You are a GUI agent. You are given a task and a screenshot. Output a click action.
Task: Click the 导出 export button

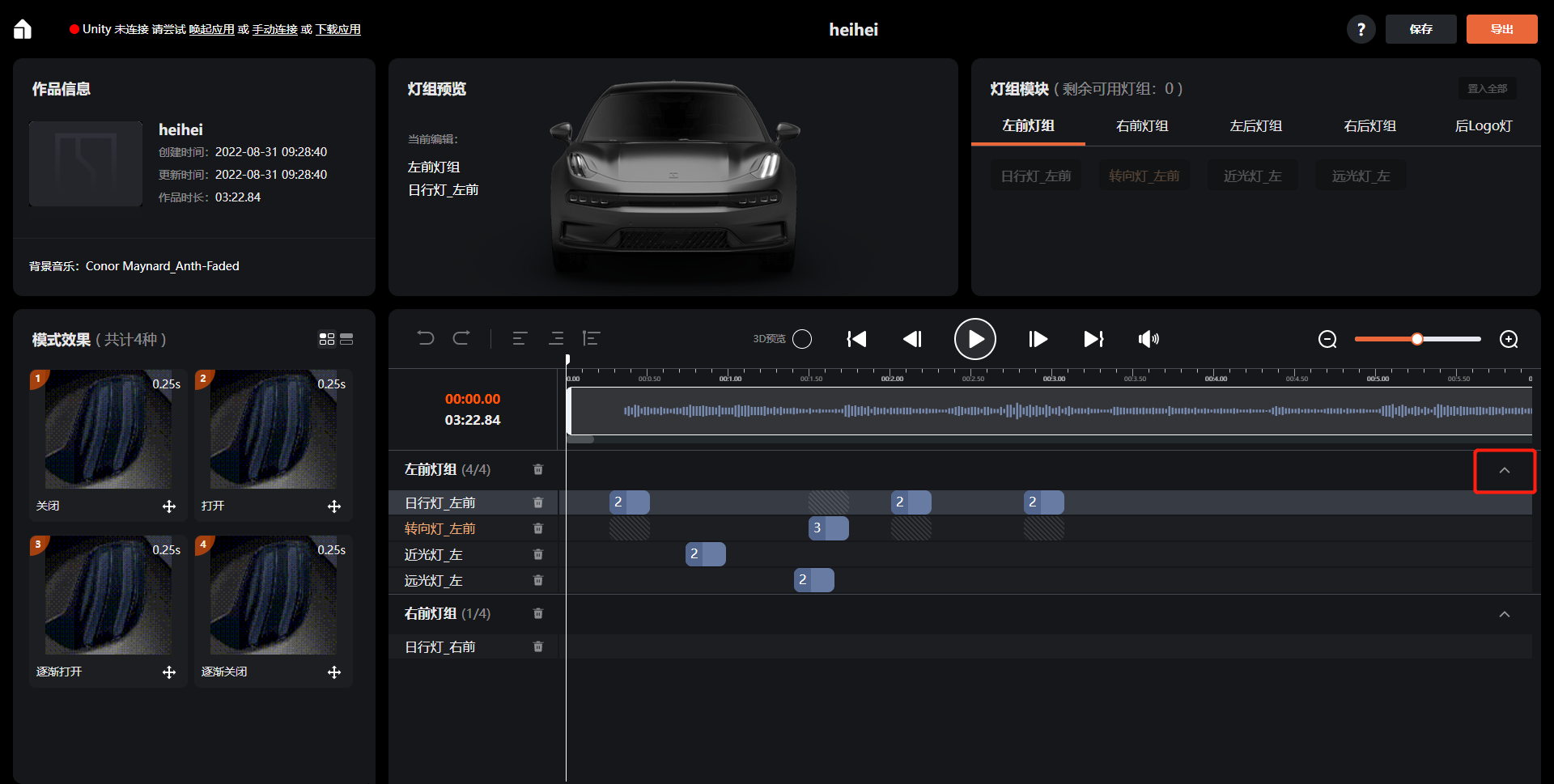coord(1501,29)
